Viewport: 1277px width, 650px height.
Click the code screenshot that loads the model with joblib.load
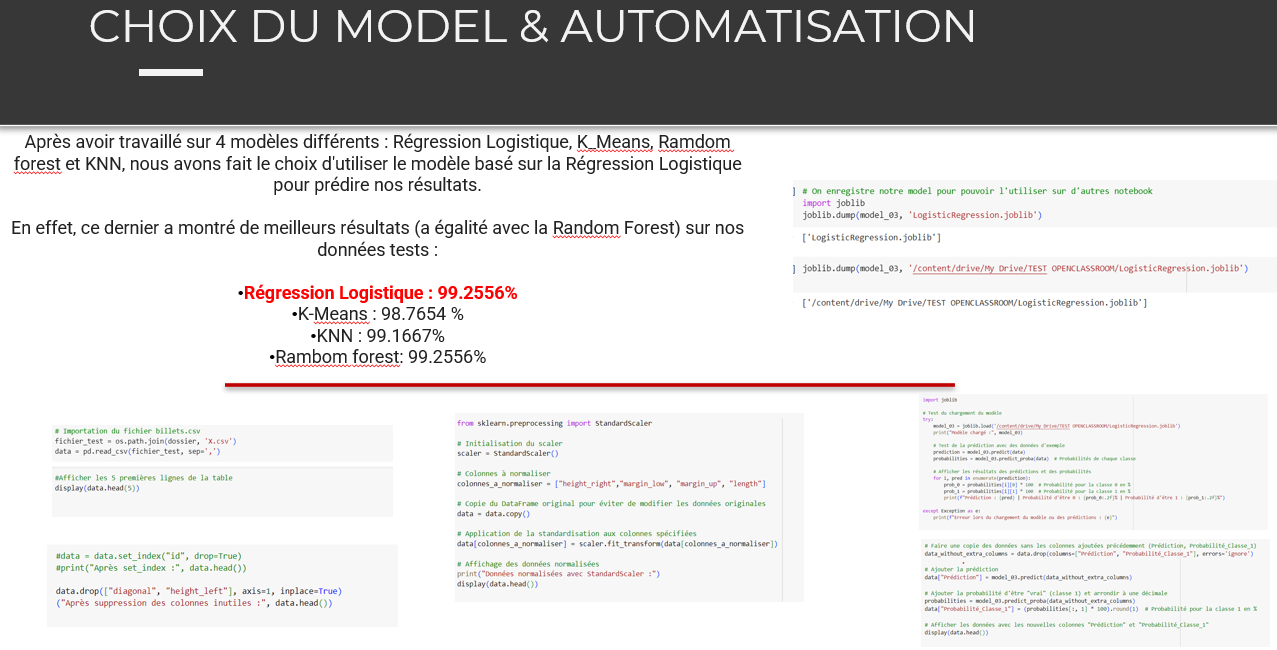pos(1093,461)
